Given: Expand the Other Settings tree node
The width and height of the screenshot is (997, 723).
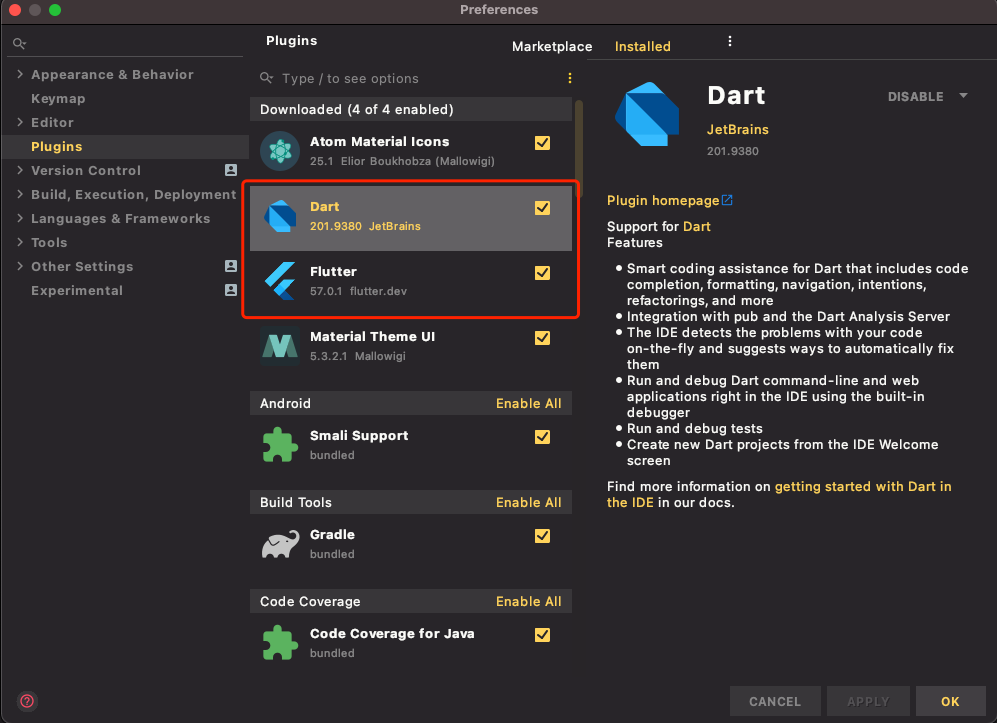Looking at the screenshot, I should click(20, 266).
